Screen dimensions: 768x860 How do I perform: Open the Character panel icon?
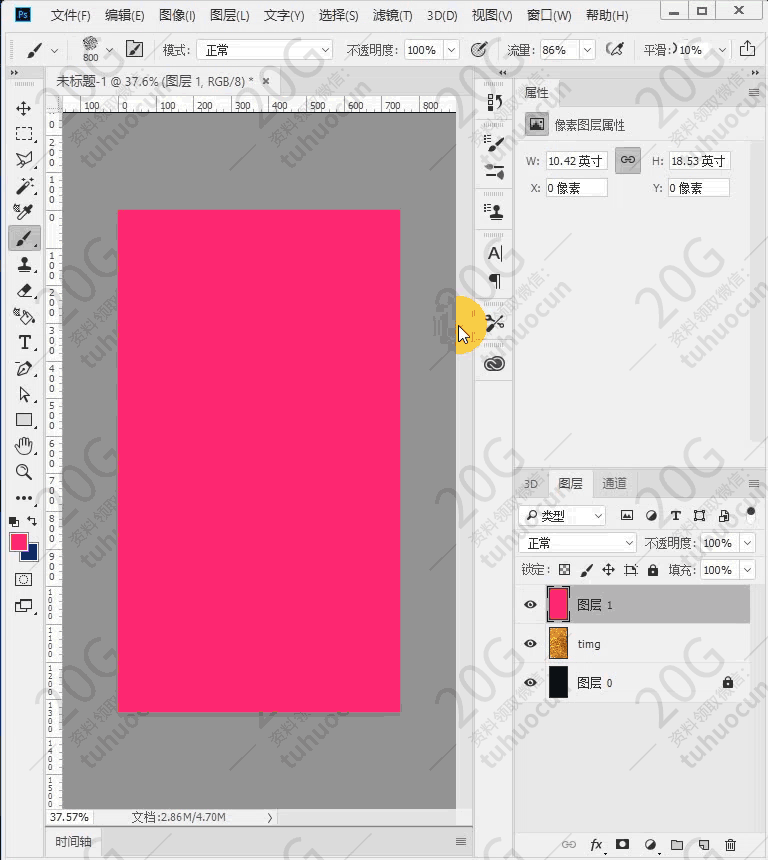pos(494,253)
